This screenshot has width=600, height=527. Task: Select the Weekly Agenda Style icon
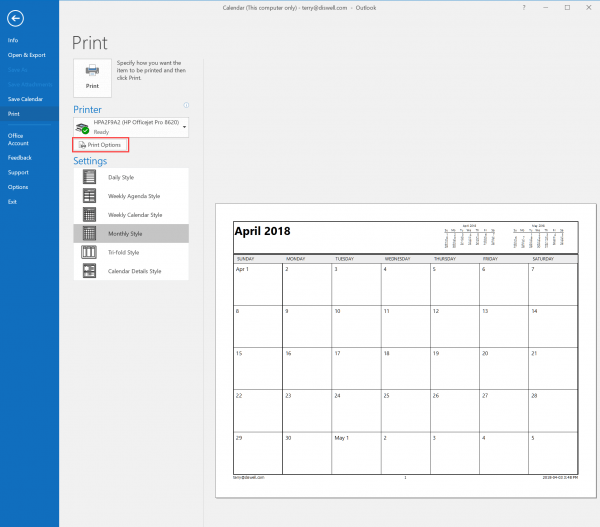click(89, 196)
